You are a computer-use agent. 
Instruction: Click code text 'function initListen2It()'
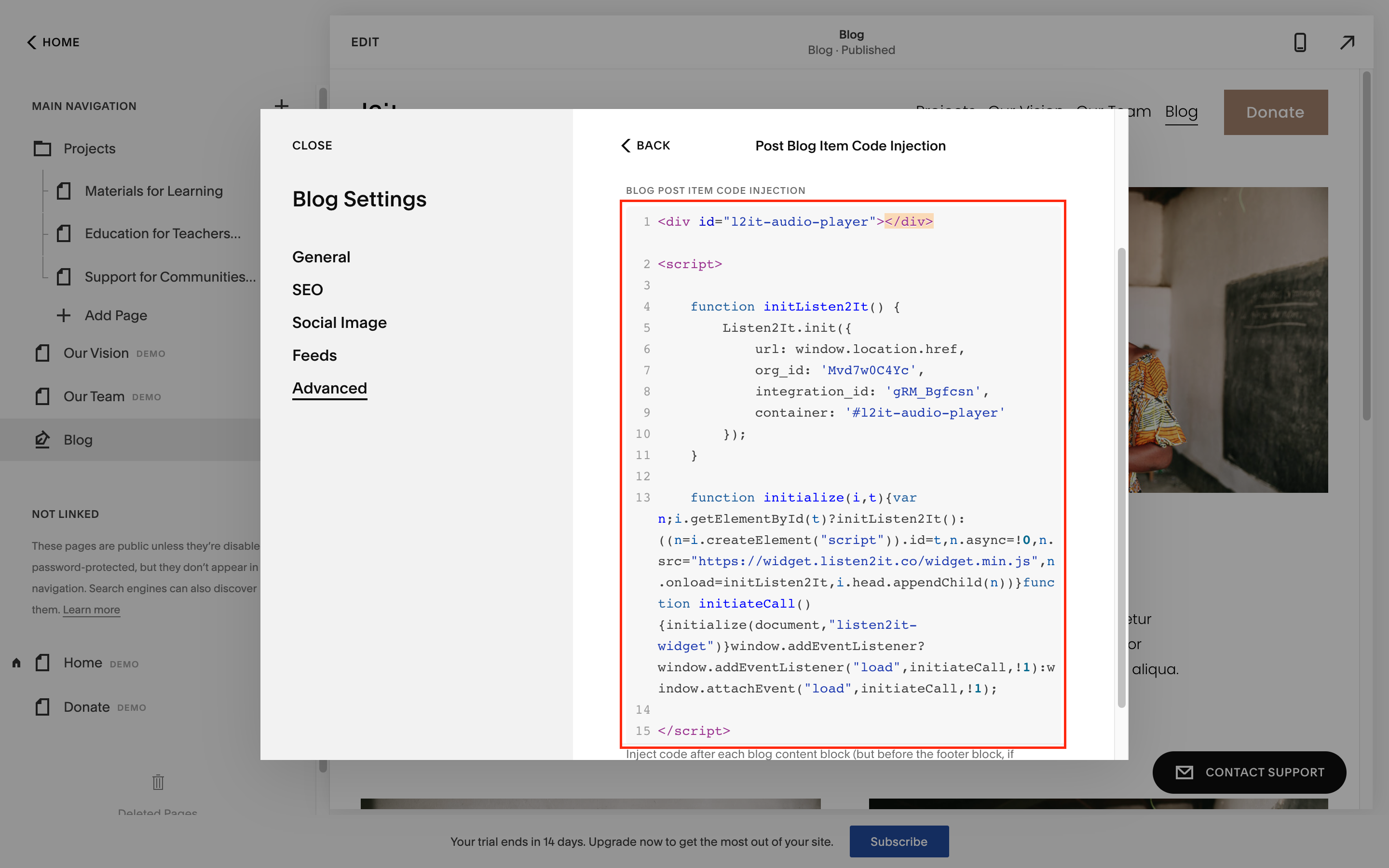786,307
